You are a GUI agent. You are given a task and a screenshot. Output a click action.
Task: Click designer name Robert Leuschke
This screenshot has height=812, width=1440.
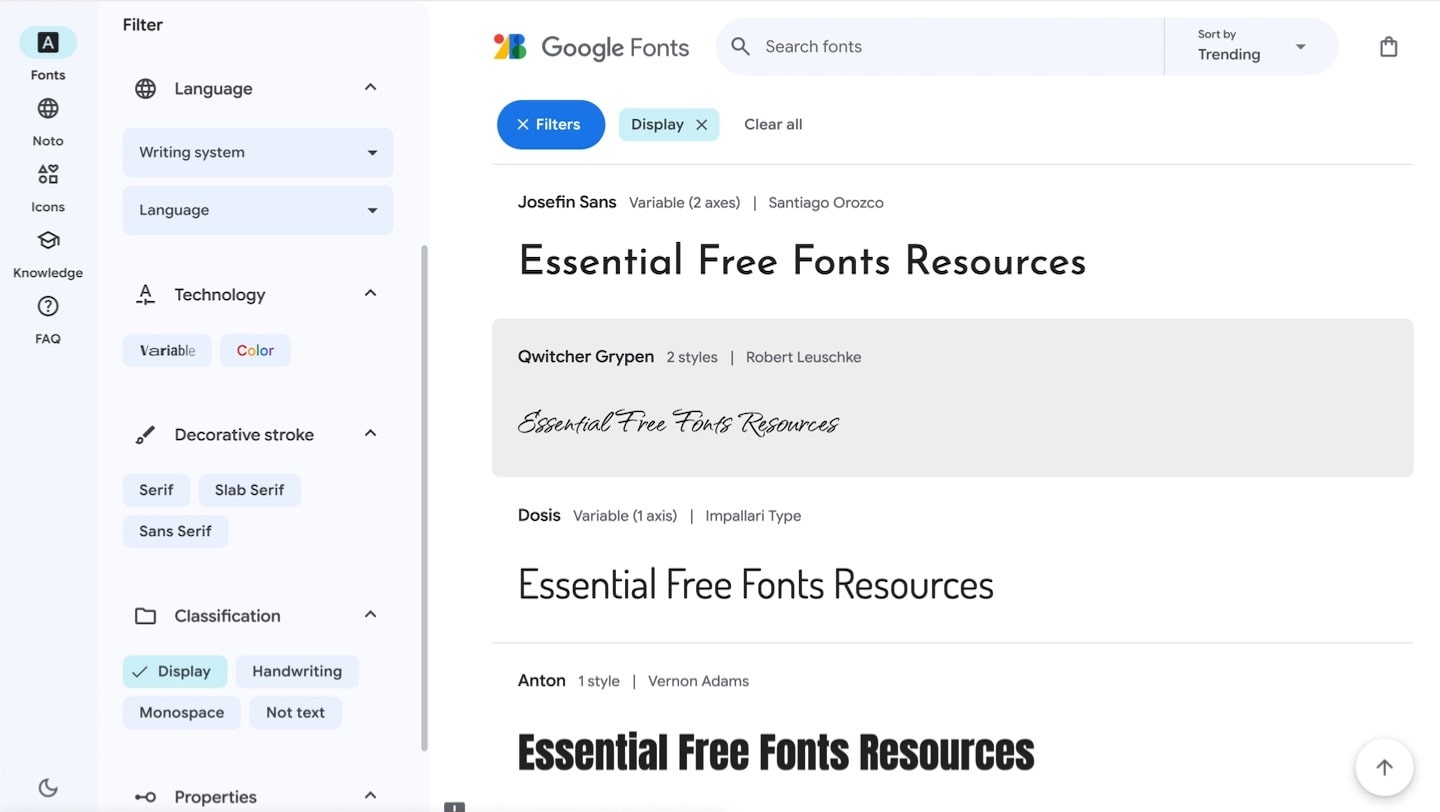(x=803, y=357)
